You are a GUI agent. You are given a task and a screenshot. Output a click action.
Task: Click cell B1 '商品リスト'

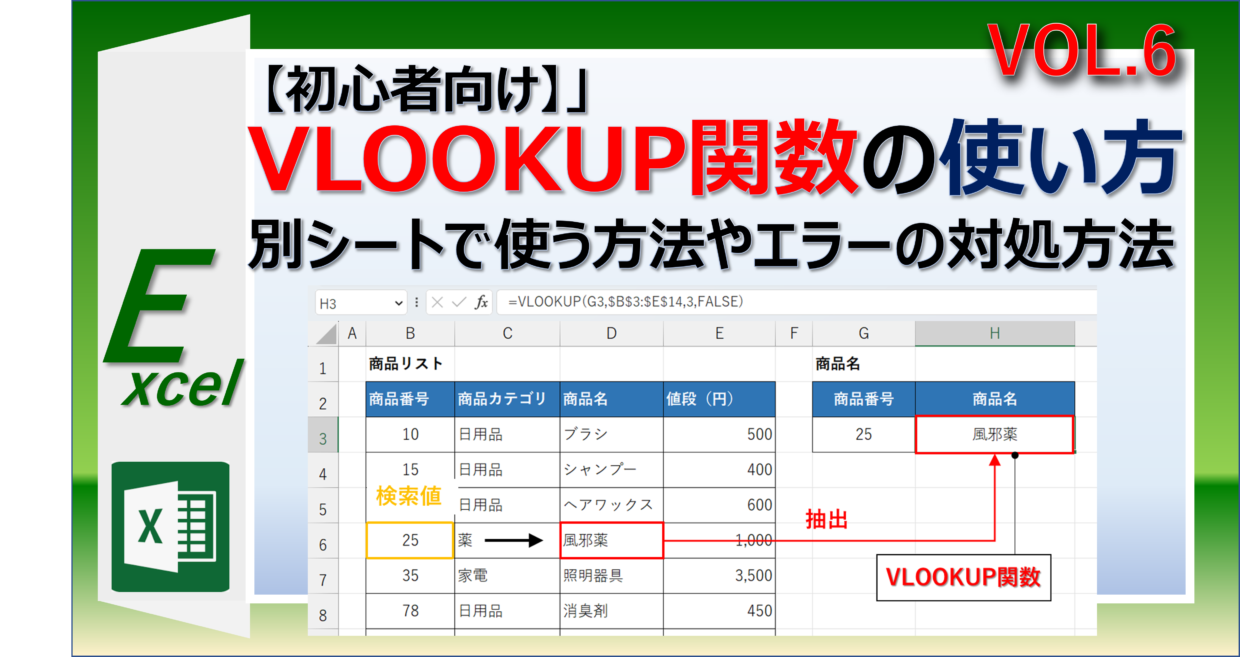[x=410, y=364]
